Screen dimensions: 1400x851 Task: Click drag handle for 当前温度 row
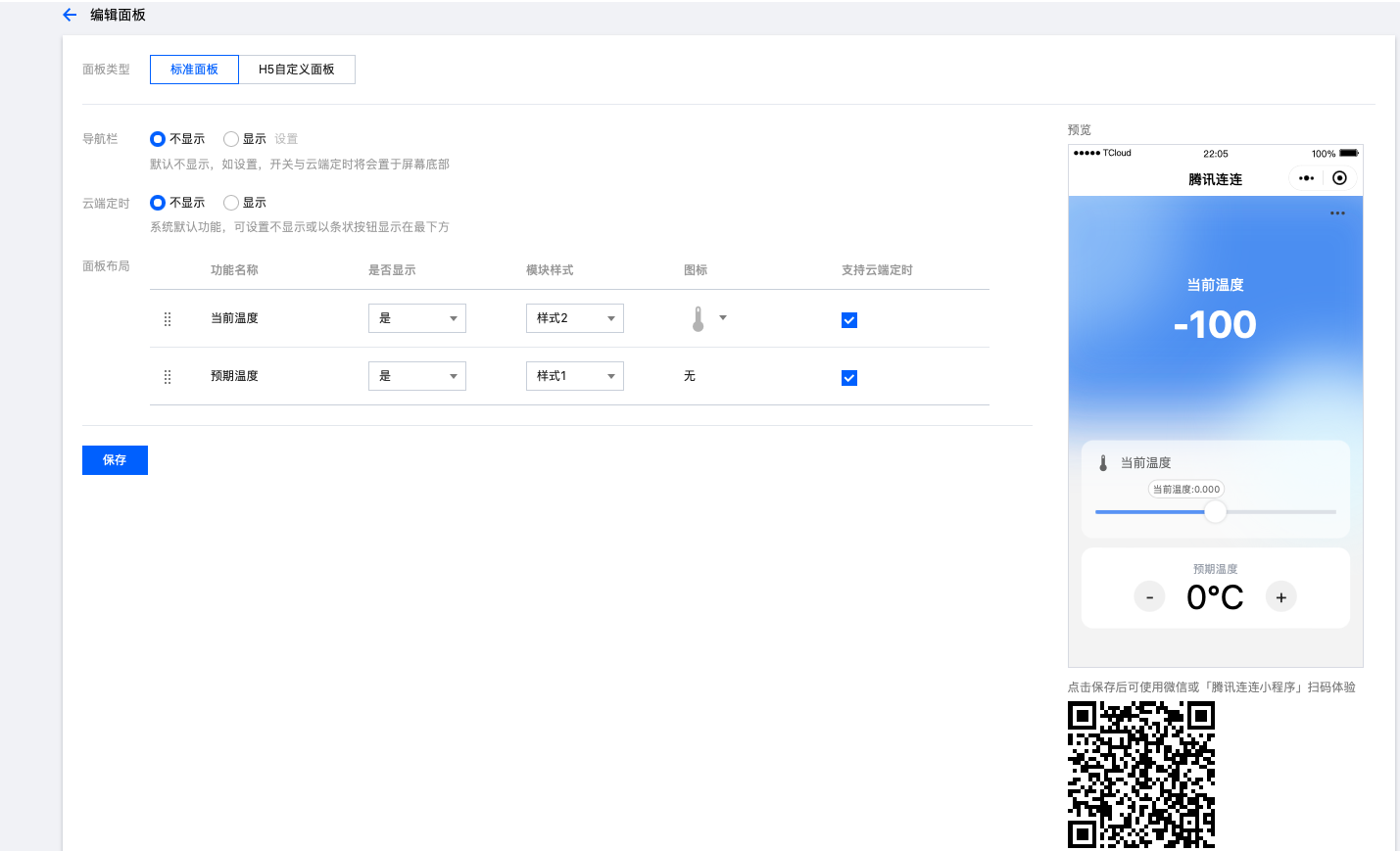[168, 319]
